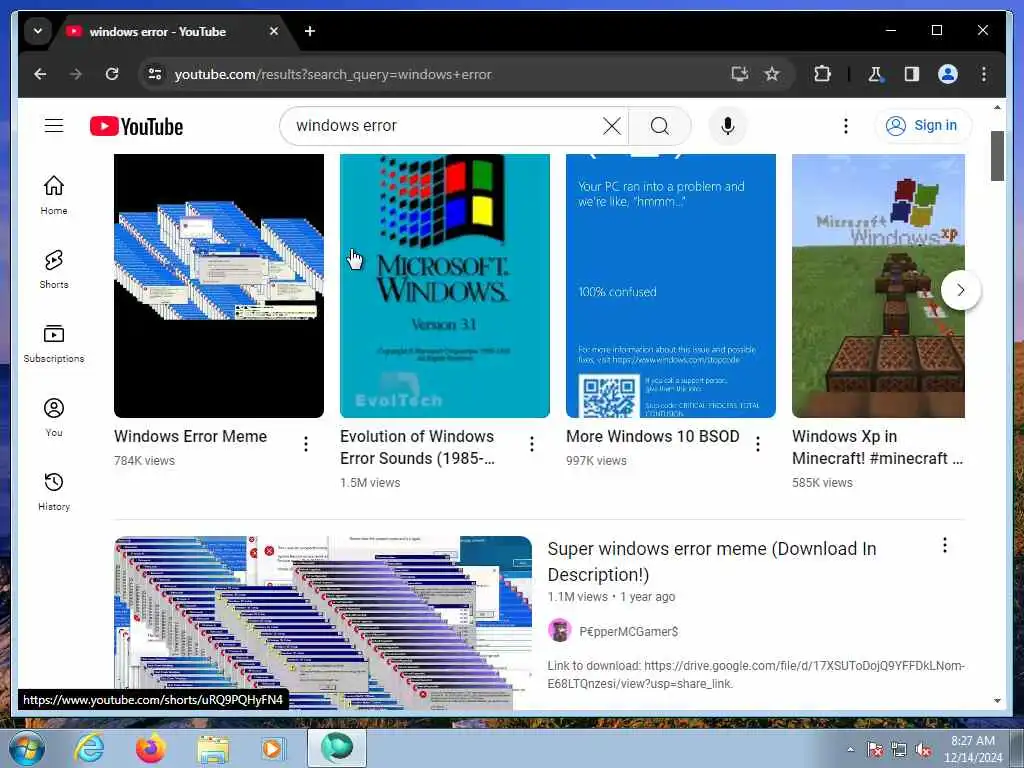The width and height of the screenshot is (1024, 768).
Task: Open Chrome Labs flask icon
Action: click(x=875, y=74)
